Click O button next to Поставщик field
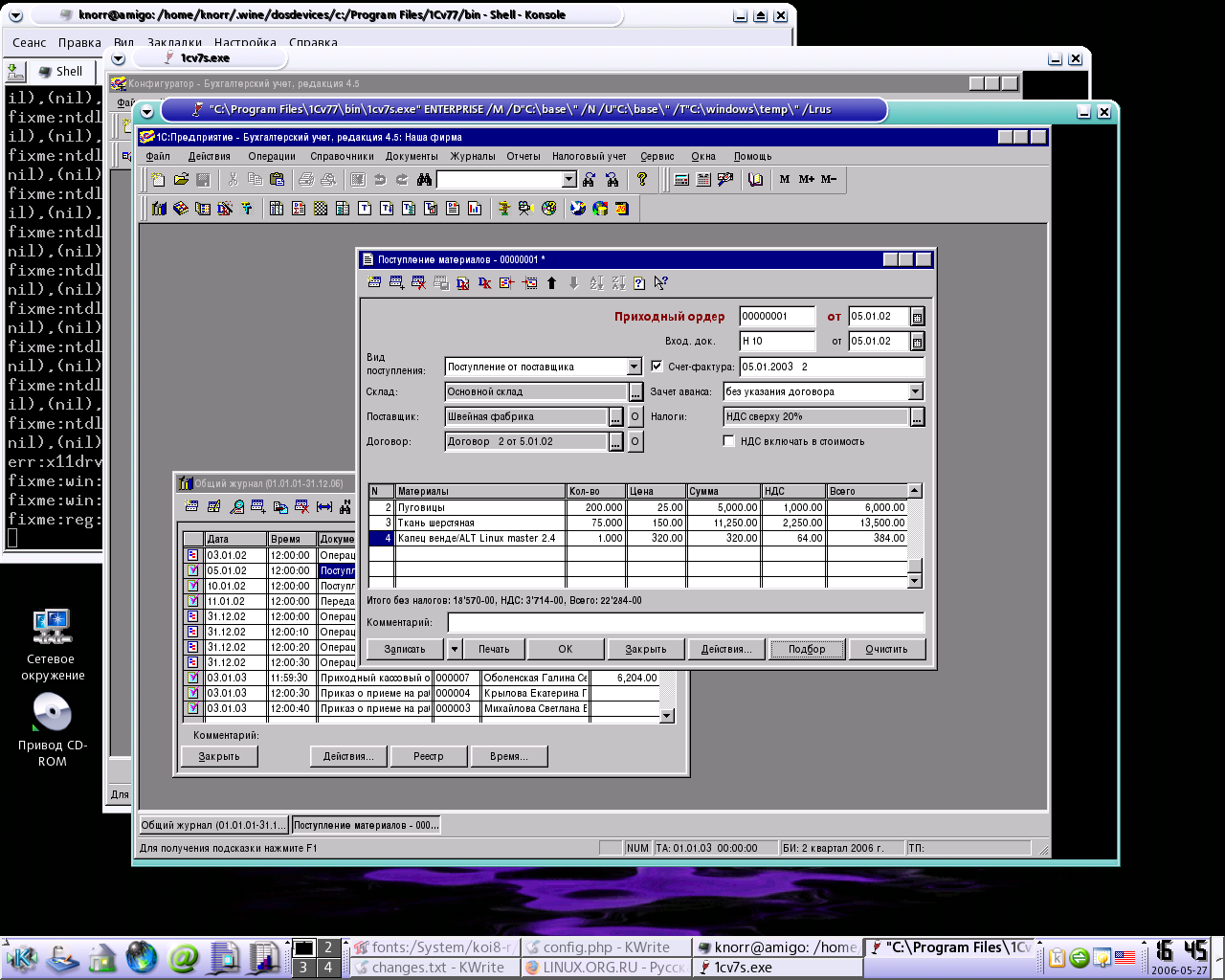This screenshot has height=980, width=1225. coord(635,416)
